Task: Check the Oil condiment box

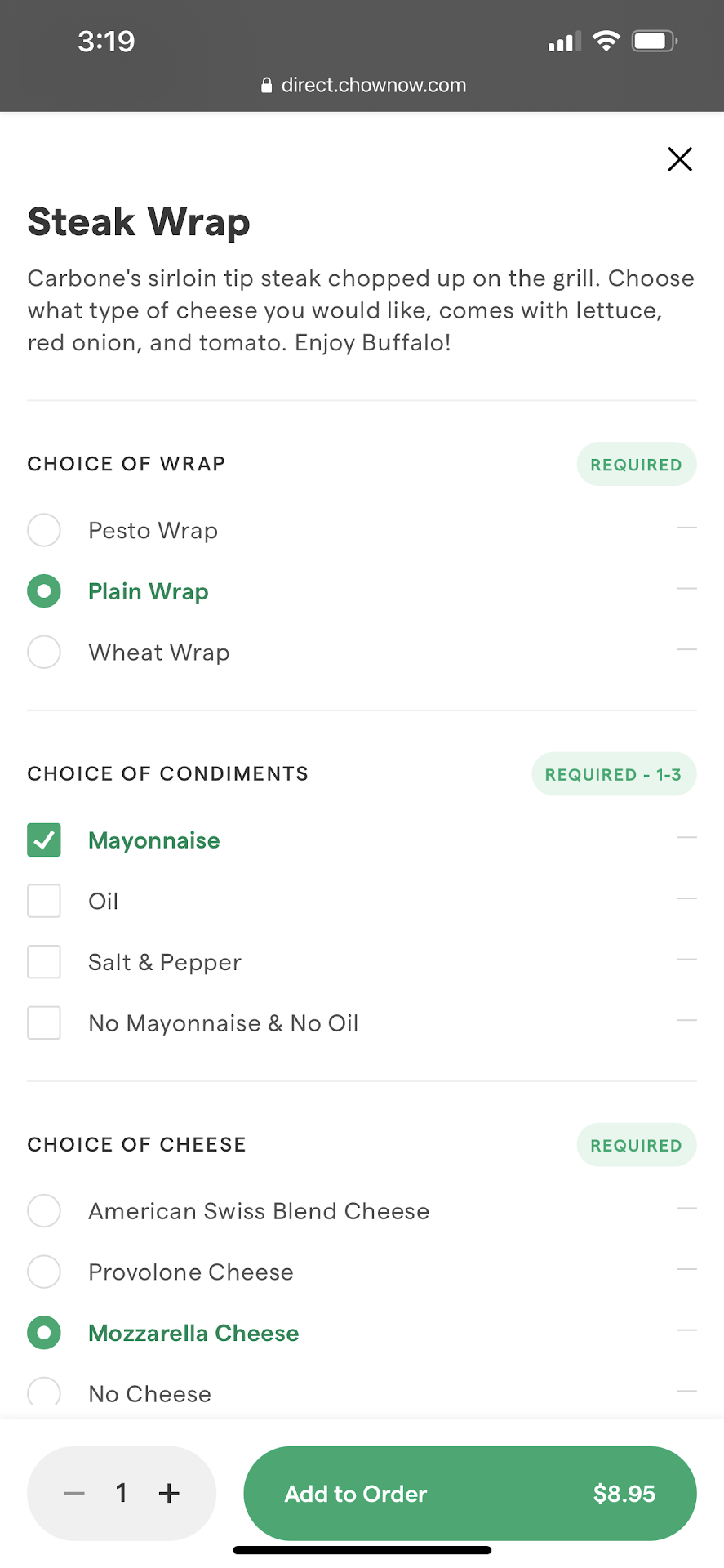Action: 44,901
